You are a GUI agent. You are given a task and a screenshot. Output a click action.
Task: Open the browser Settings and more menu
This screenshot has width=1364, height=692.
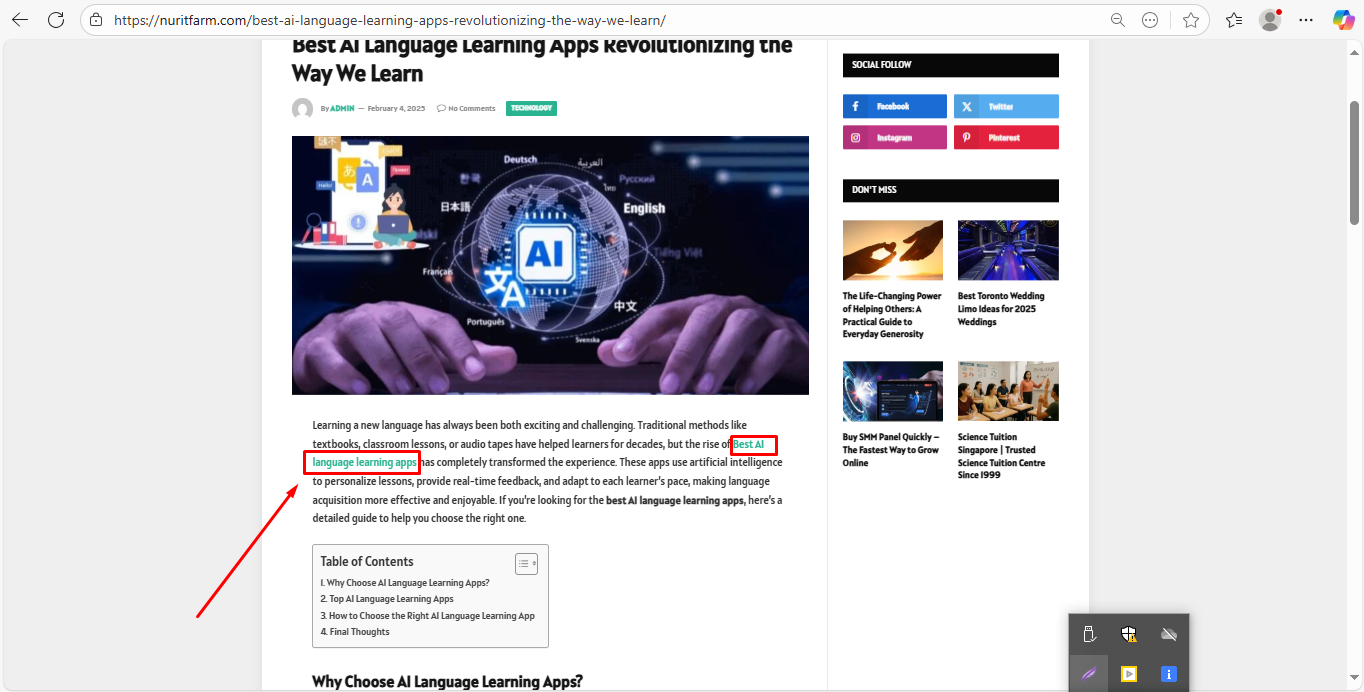coord(1306,20)
